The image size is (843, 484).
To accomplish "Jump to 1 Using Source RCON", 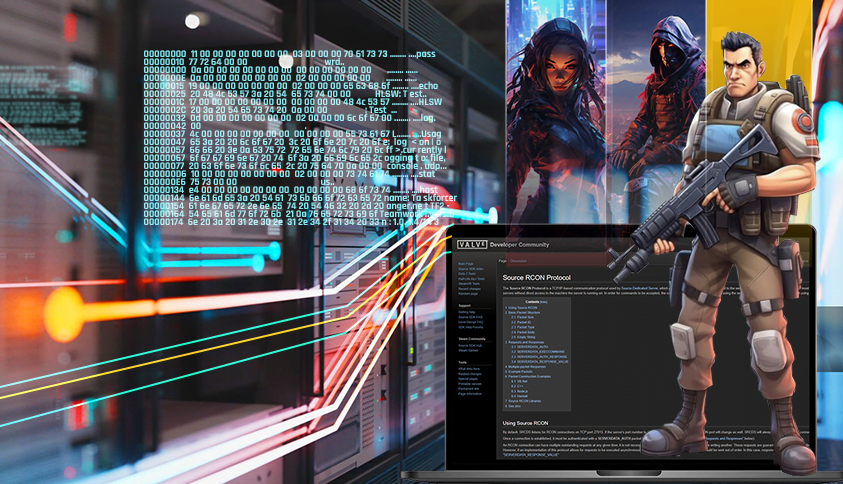I will (x=521, y=308).
